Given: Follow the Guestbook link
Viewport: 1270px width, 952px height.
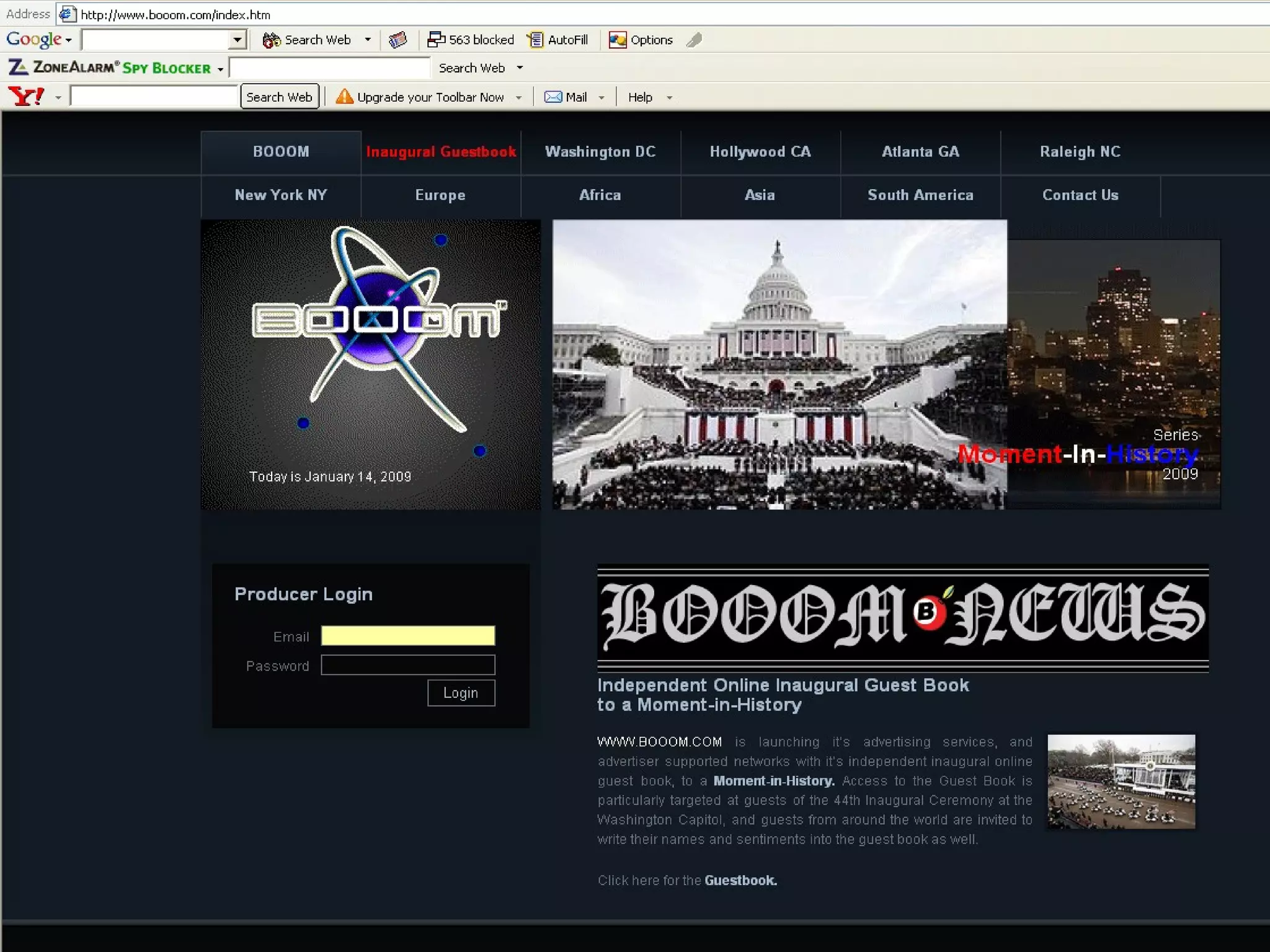Looking at the screenshot, I should click(740, 880).
